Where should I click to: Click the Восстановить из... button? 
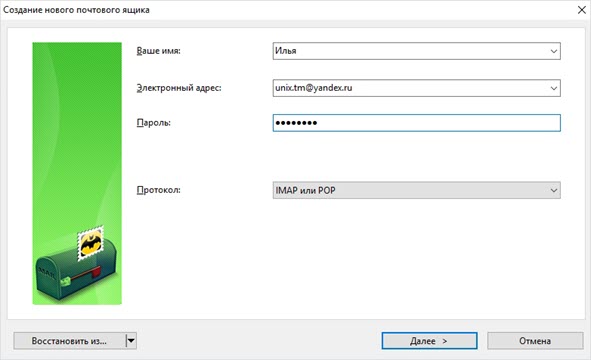pos(69,341)
